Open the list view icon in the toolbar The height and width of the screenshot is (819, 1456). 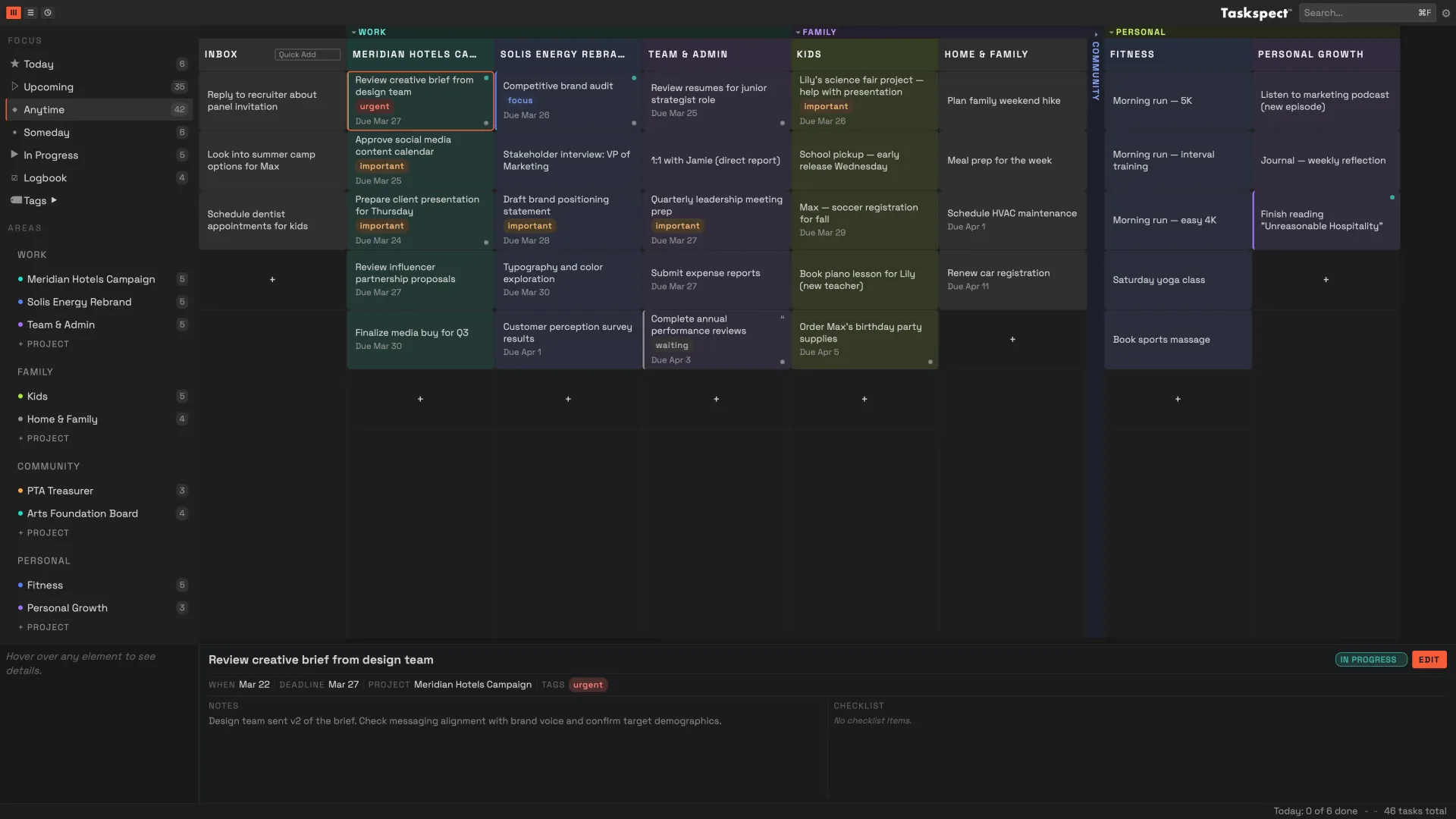[x=31, y=12]
